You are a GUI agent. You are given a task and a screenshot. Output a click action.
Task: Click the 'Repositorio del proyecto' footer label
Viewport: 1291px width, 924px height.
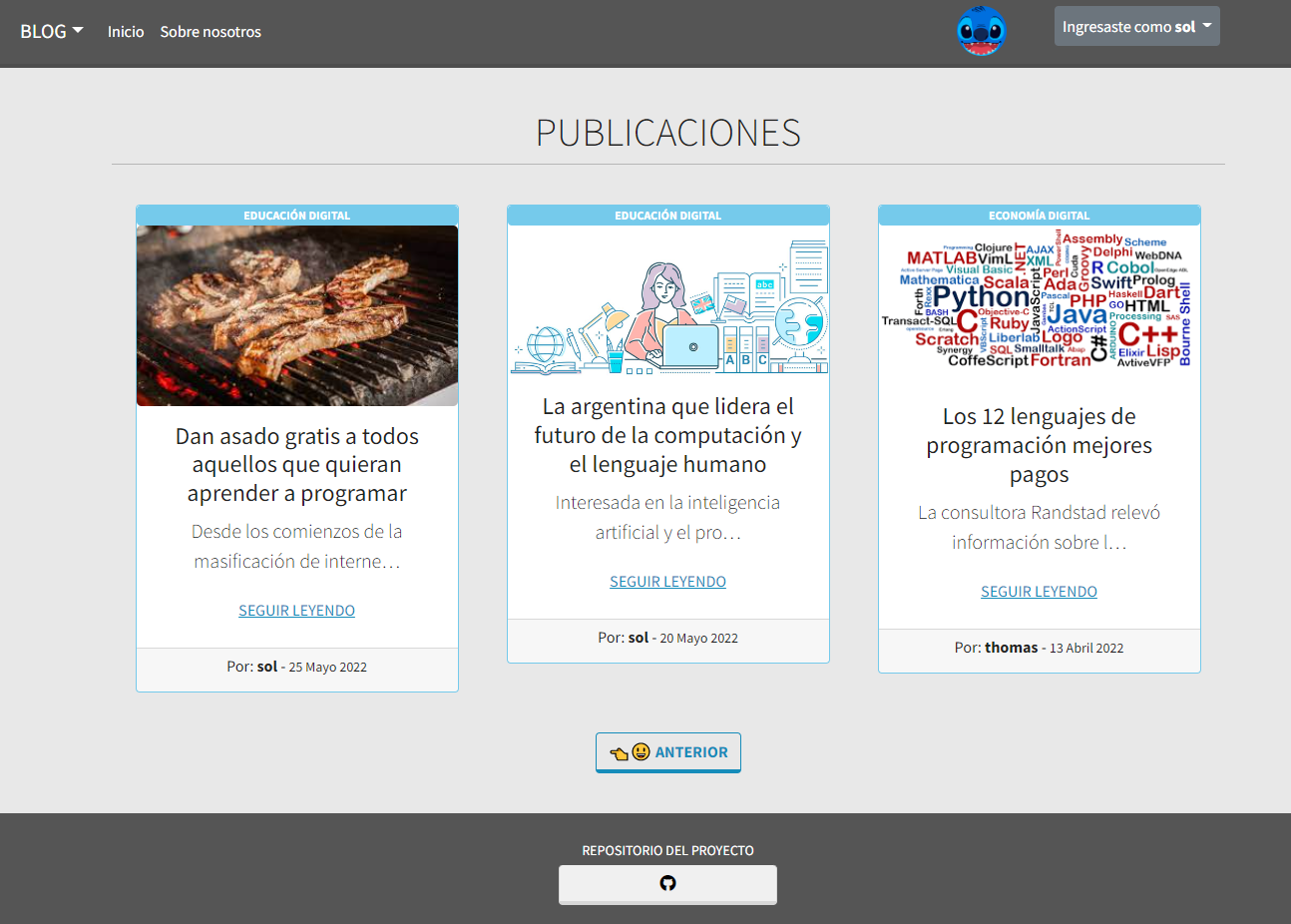667,851
